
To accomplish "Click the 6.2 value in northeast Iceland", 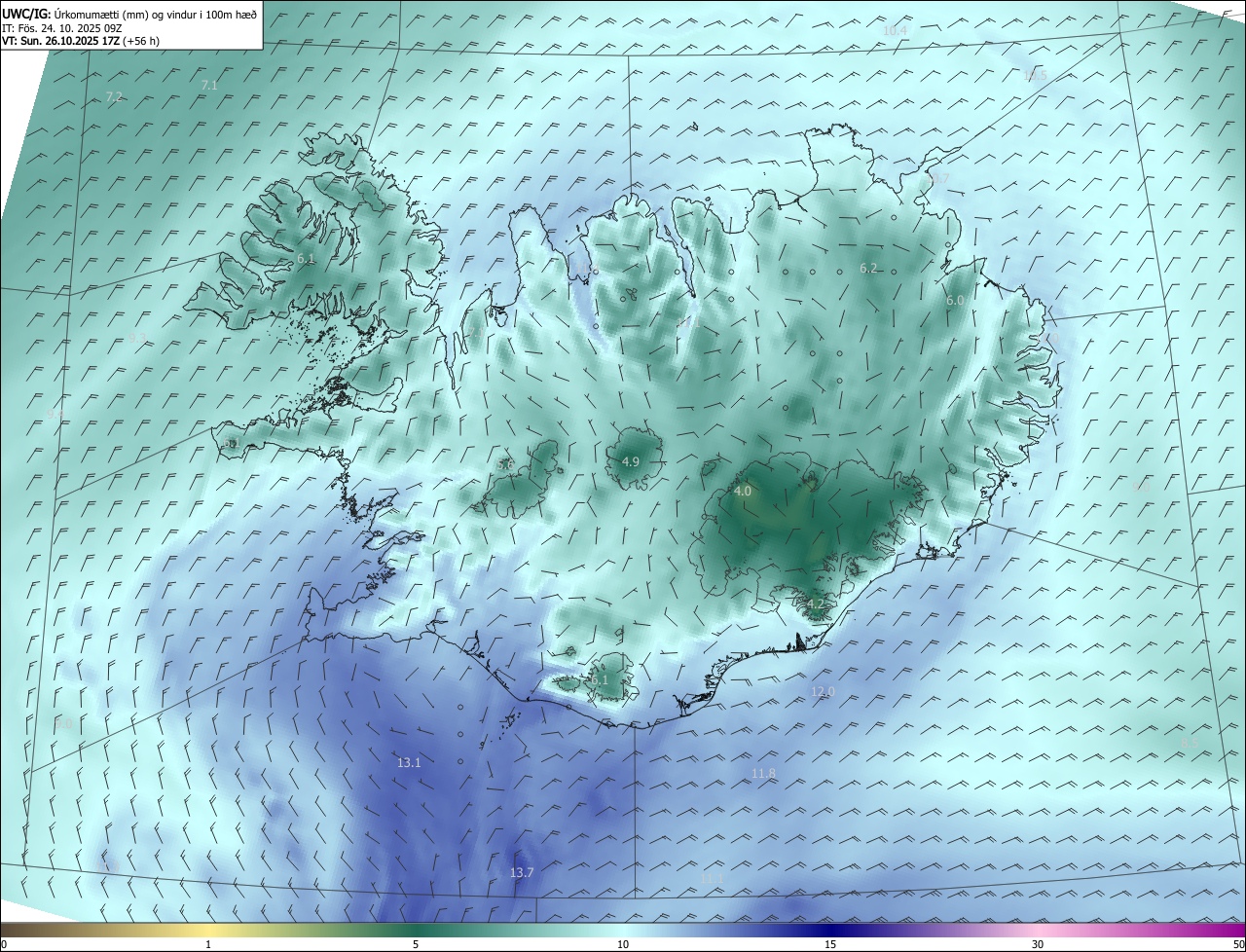I will click(868, 268).
